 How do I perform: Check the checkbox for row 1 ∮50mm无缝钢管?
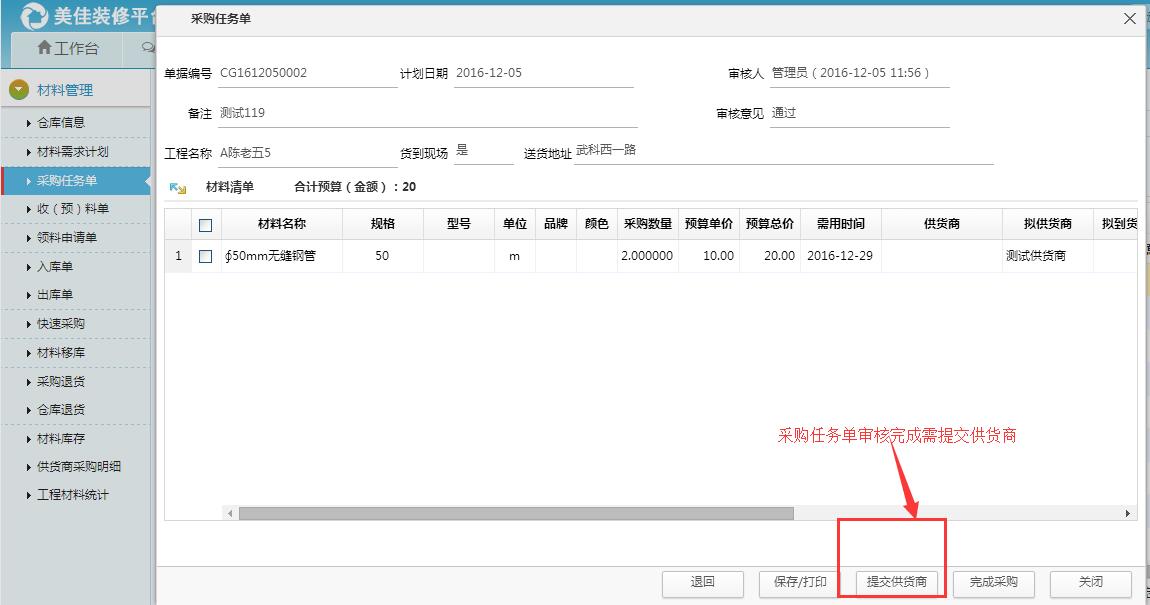[x=204, y=256]
